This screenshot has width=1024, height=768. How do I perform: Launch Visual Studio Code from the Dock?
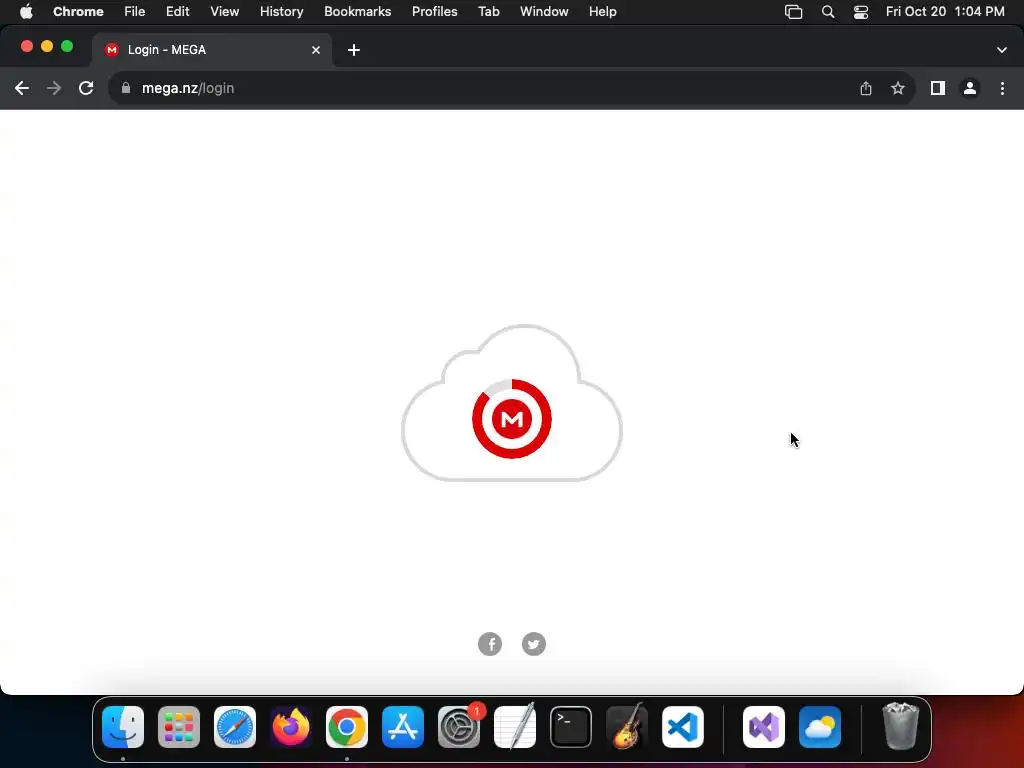(683, 727)
